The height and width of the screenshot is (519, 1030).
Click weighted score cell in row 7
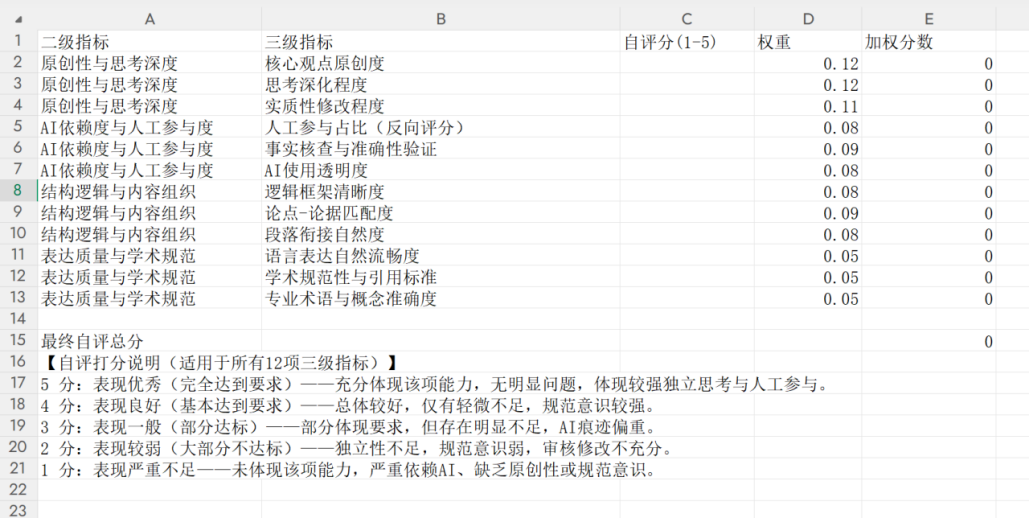click(x=929, y=170)
